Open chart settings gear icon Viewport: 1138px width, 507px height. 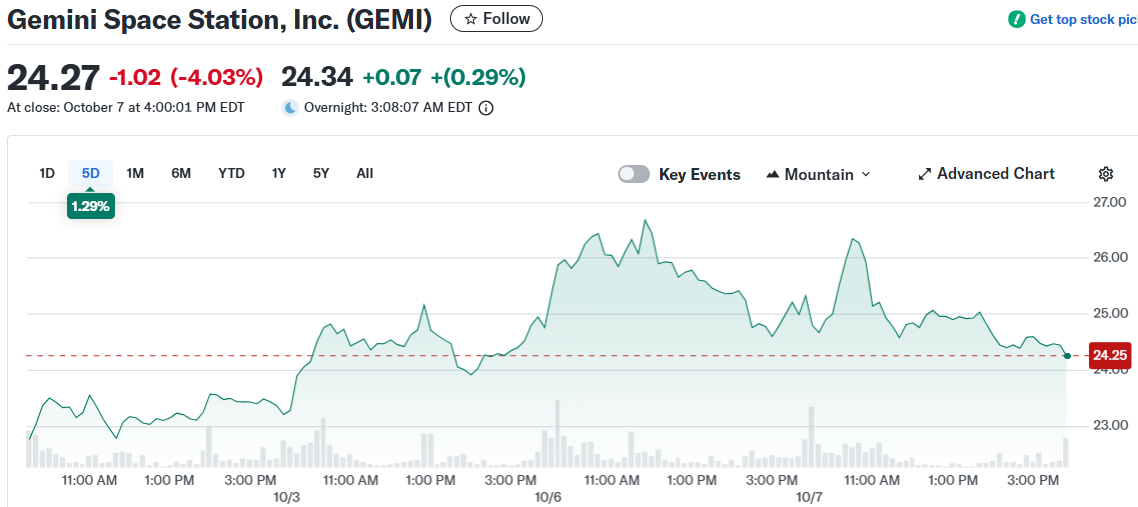[x=1105, y=174]
